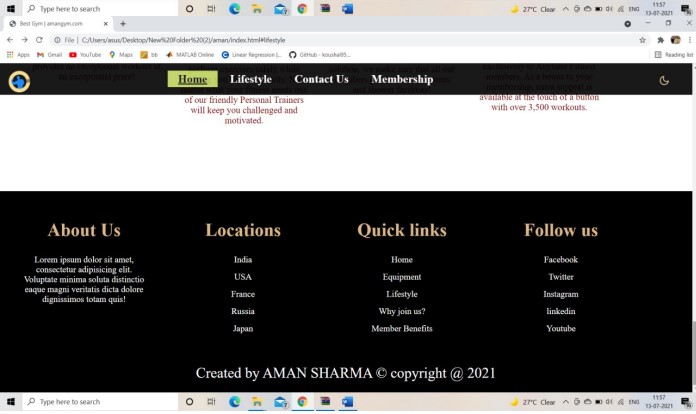Image resolution: width=696 pixels, height=414 pixels.
Task: Click Home under Quick links
Action: click(x=402, y=260)
